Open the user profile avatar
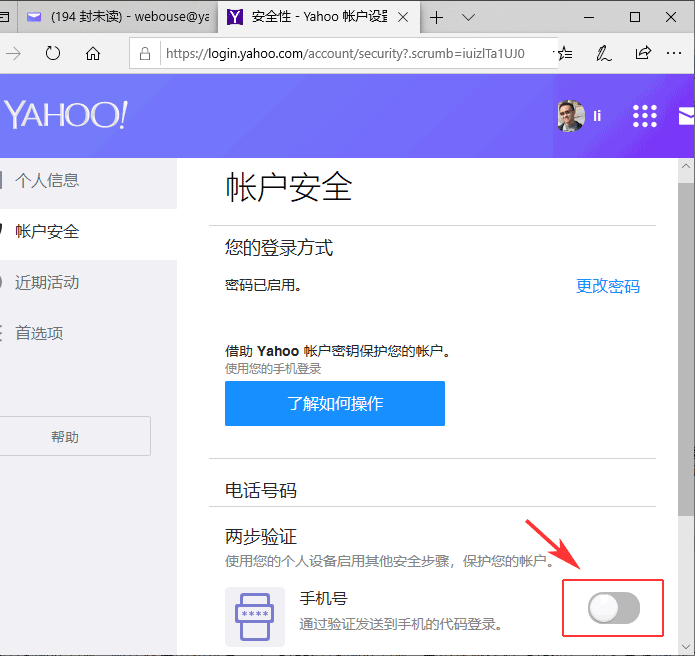The height and width of the screenshot is (656, 697). pyautogui.click(x=571, y=116)
